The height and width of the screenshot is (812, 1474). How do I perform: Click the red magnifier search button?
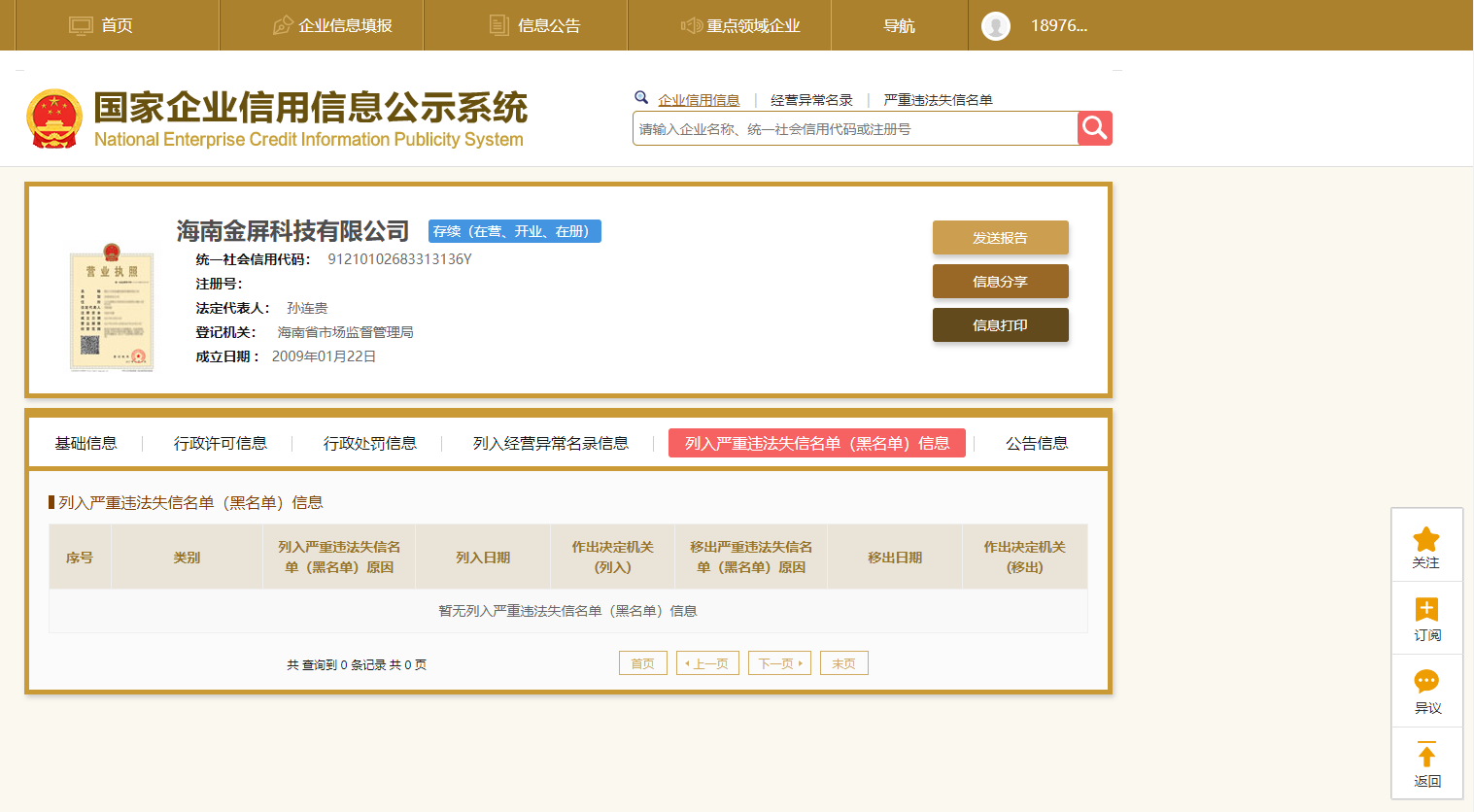(x=1095, y=128)
